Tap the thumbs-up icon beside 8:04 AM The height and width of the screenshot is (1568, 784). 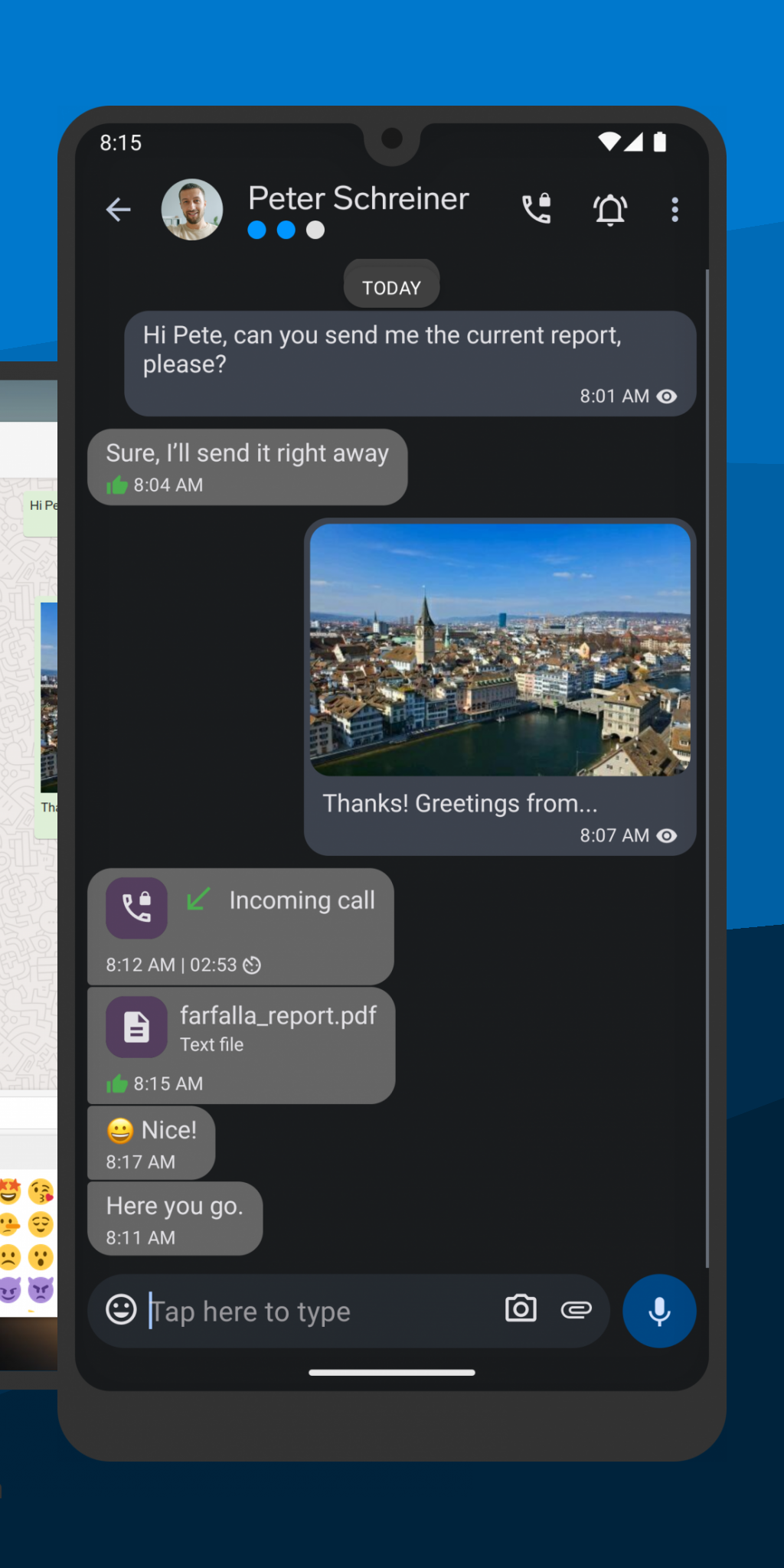click(117, 485)
